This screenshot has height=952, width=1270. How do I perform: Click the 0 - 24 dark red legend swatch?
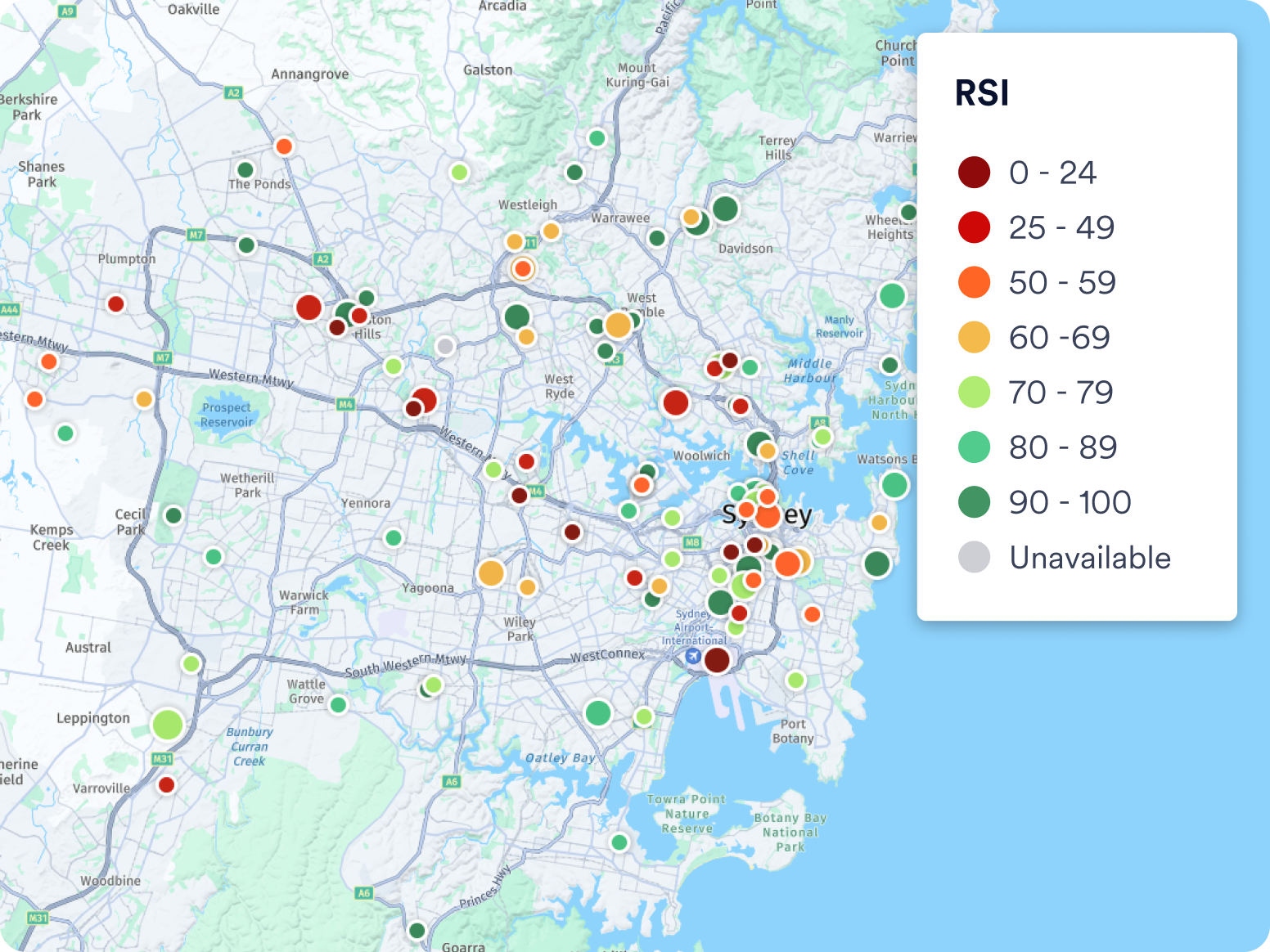(x=974, y=173)
